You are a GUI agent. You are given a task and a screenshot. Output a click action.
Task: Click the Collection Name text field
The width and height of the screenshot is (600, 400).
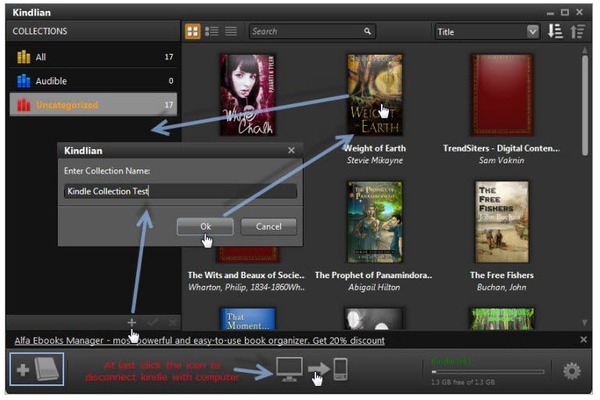180,191
